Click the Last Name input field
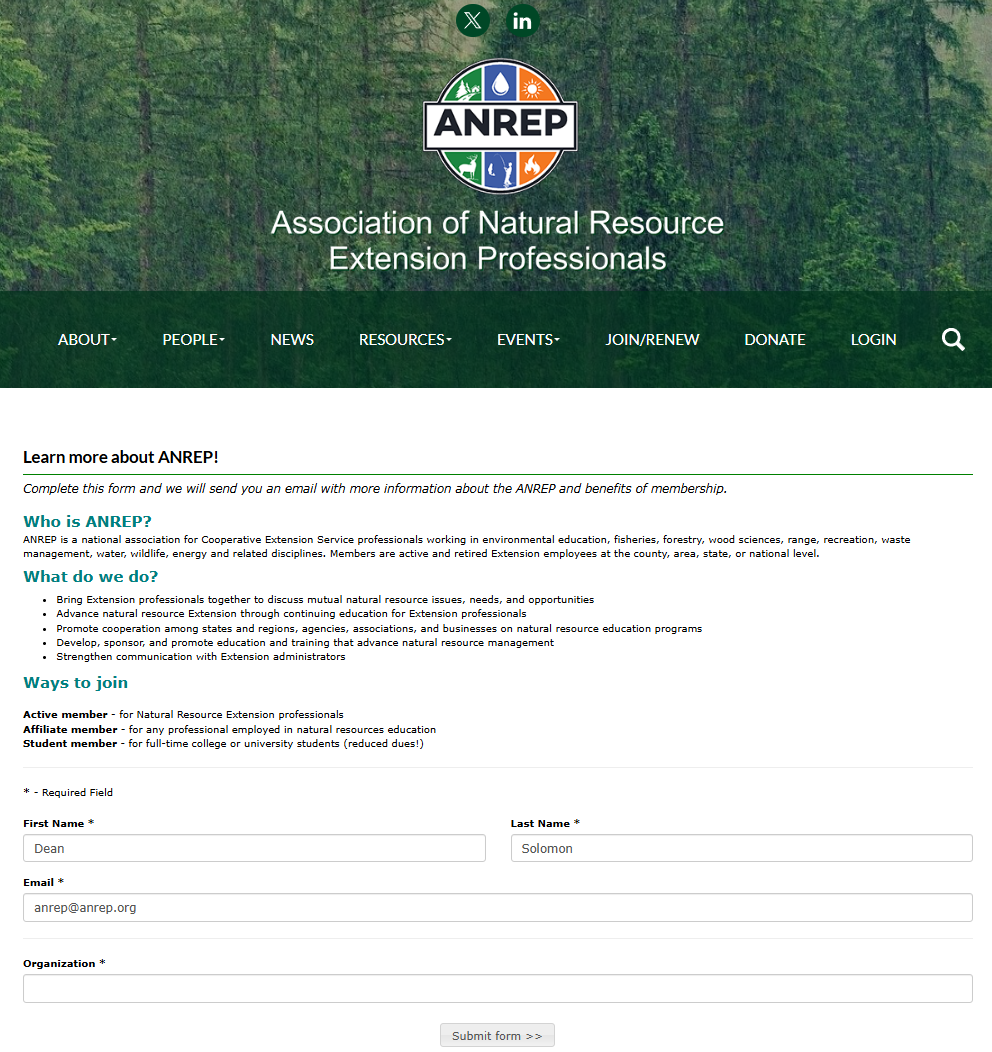Image resolution: width=992 pixels, height=1052 pixels. coord(742,848)
